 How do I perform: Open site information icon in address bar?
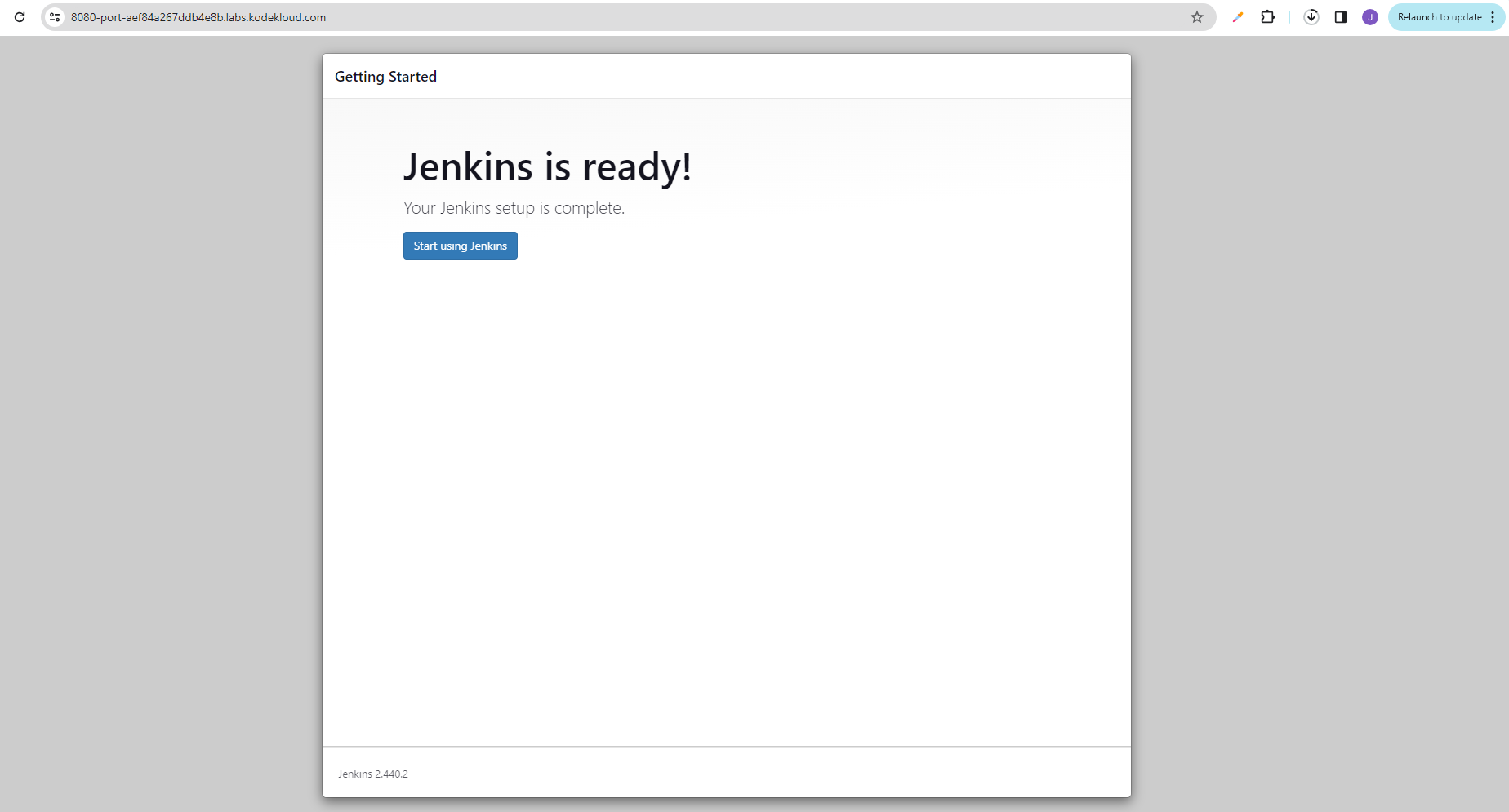(55, 17)
